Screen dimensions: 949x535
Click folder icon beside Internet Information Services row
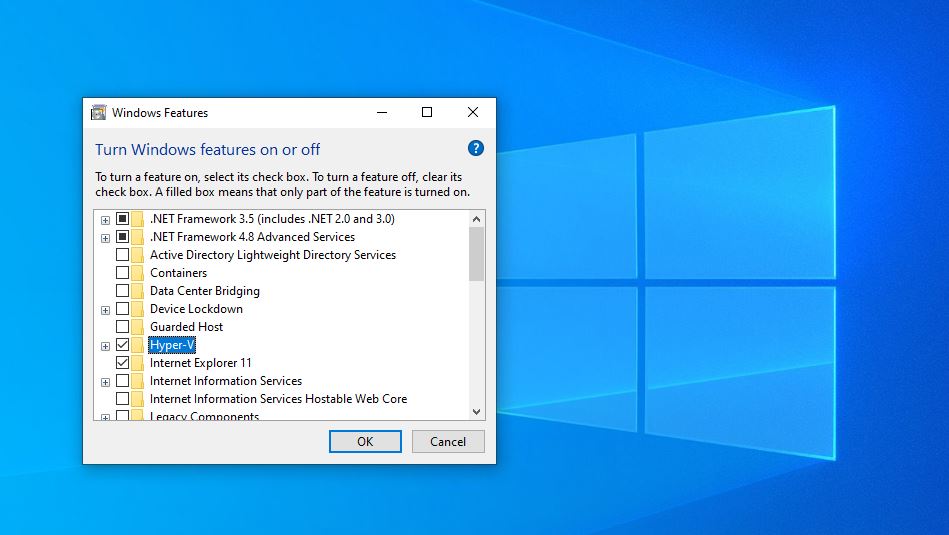click(x=138, y=381)
